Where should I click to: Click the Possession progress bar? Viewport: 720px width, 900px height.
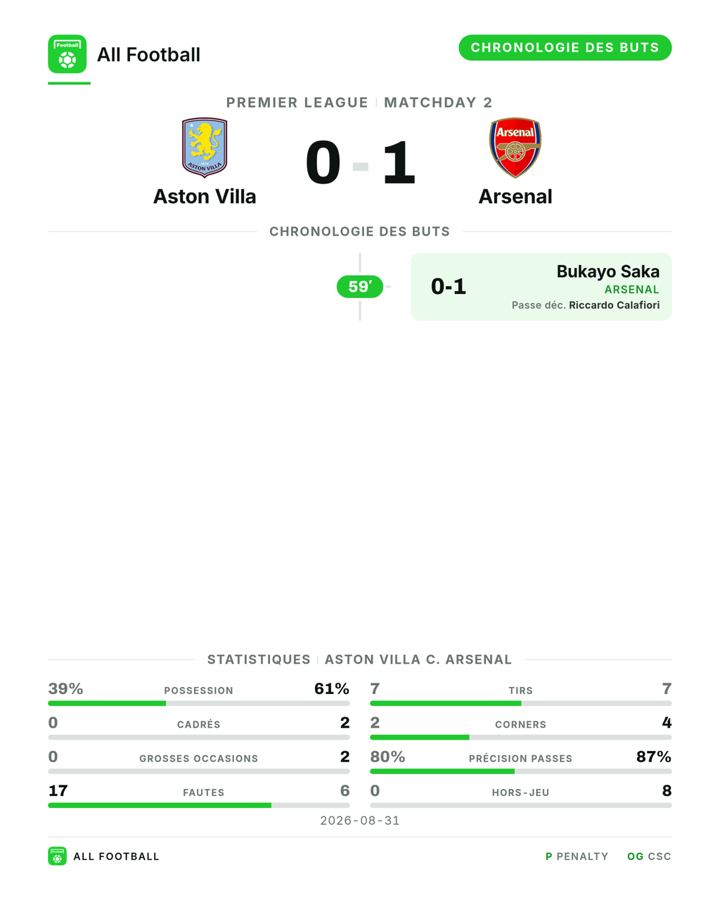199,703
